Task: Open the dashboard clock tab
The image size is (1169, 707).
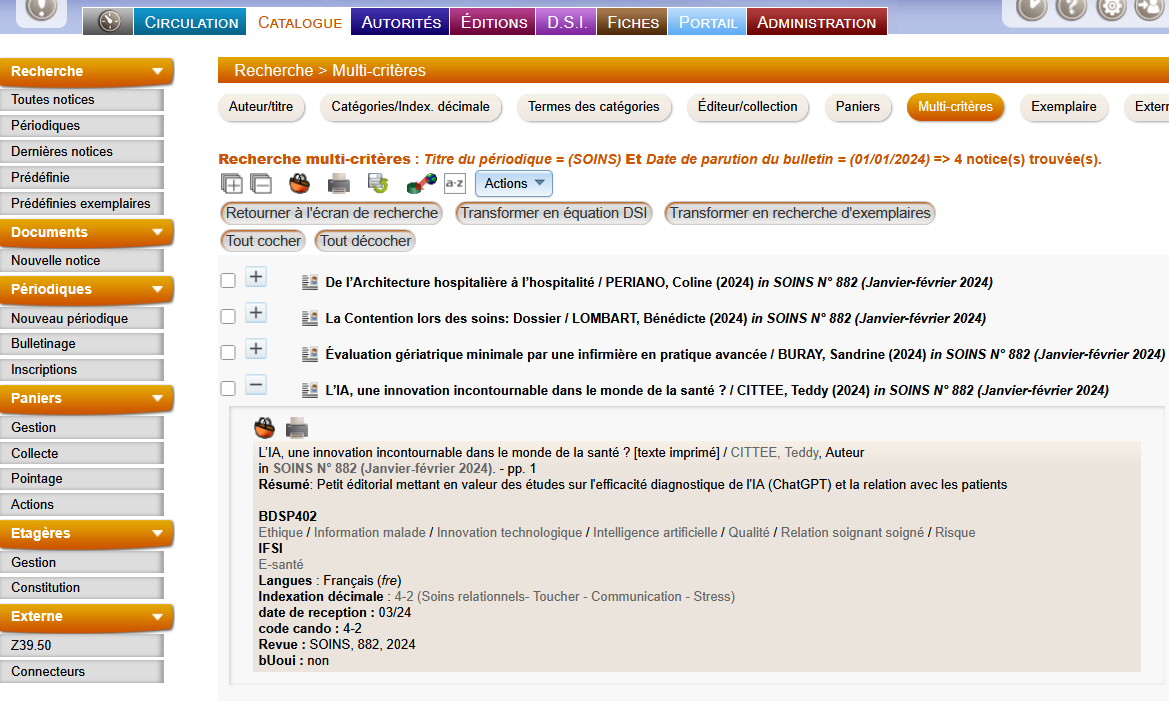Action: [x=108, y=22]
